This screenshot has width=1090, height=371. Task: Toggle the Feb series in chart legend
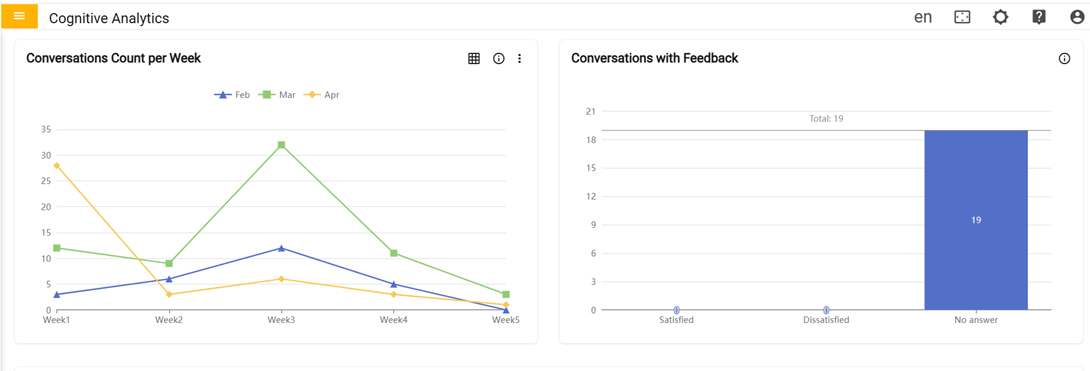tap(231, 95)
